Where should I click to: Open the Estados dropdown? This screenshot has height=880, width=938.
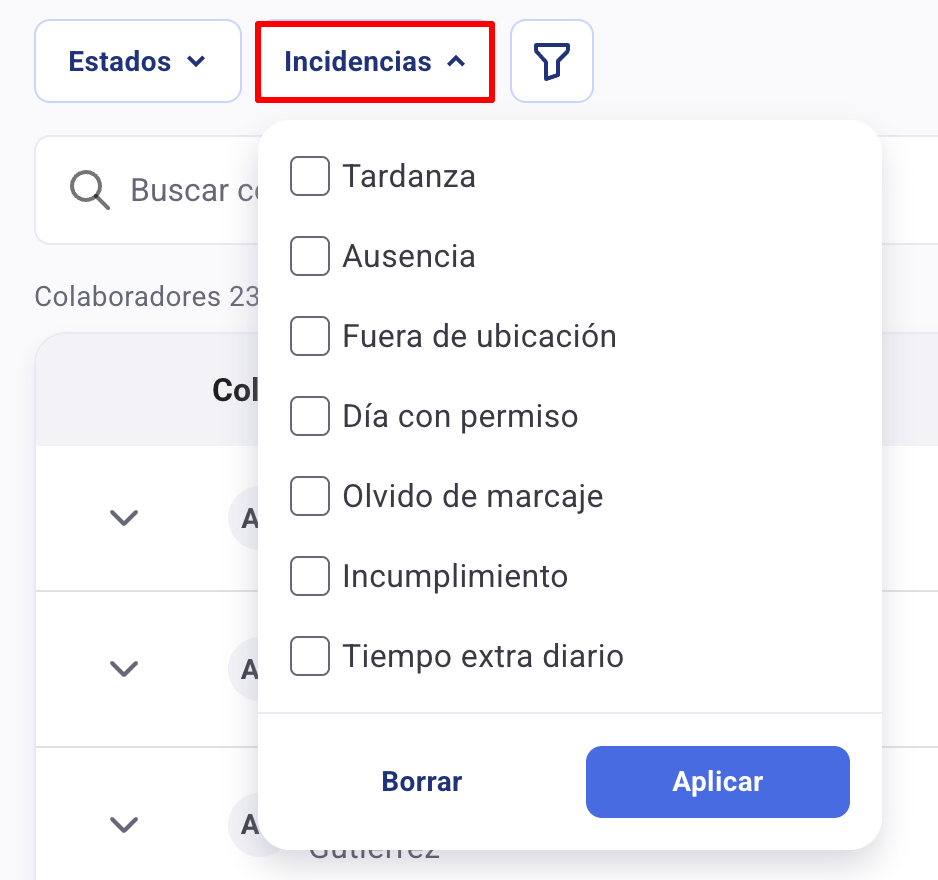click(x=138, y=62)
